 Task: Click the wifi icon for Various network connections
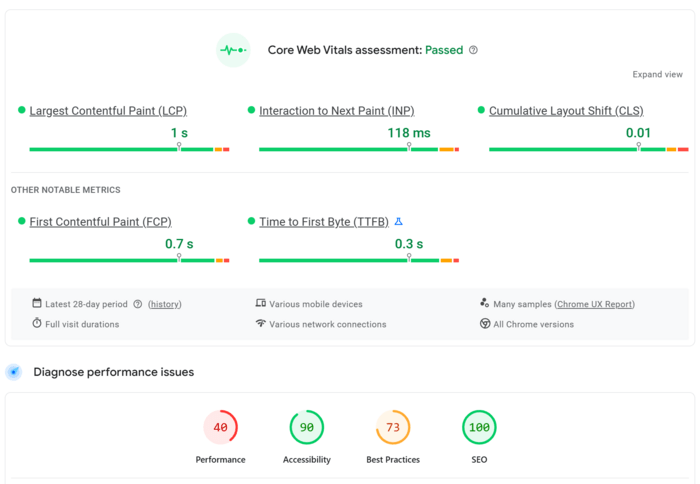261,324
